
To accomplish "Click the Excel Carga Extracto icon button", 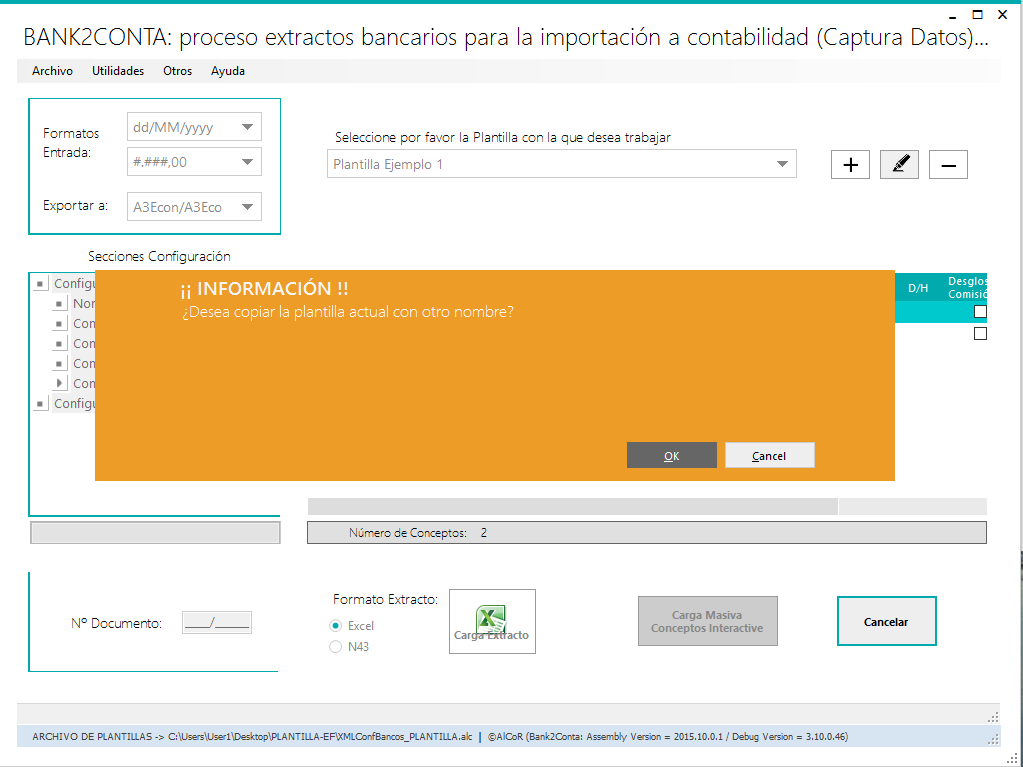I will coord(492,622).
